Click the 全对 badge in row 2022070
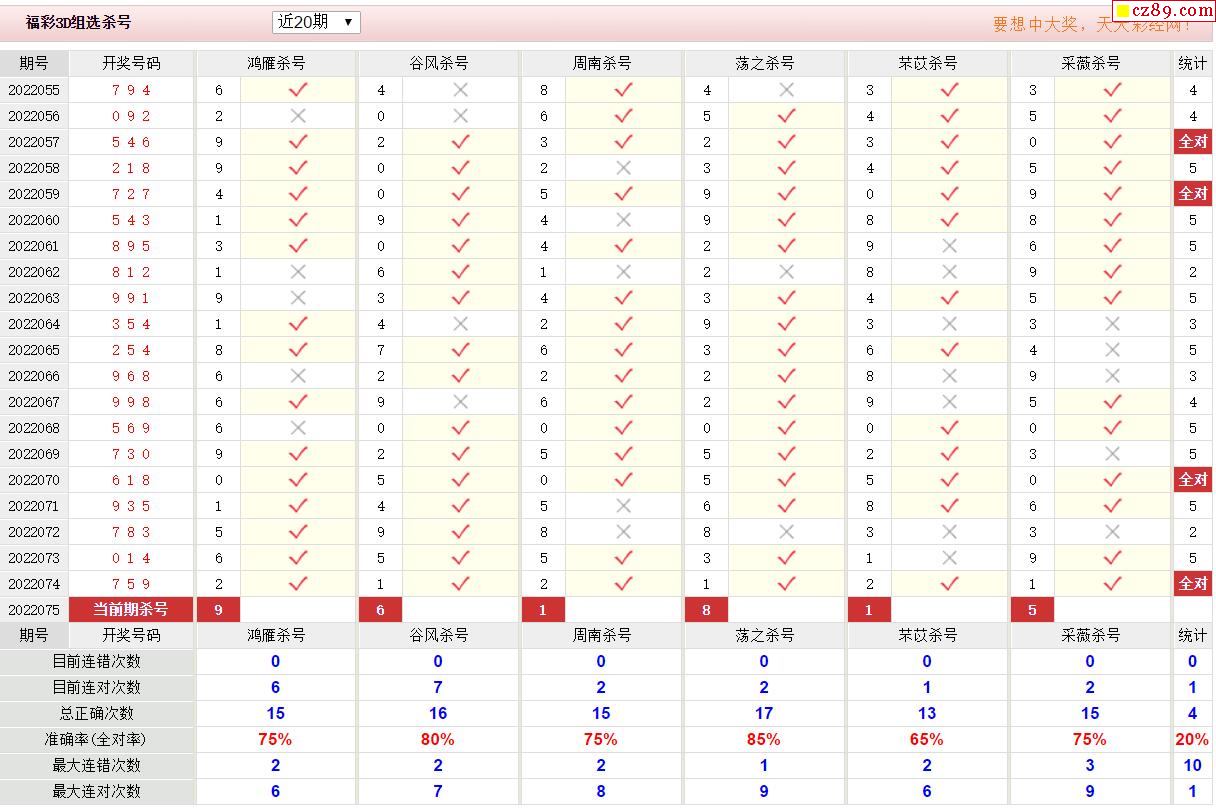Screen dimensions: 1216x810 click(x=1193, y=480)
